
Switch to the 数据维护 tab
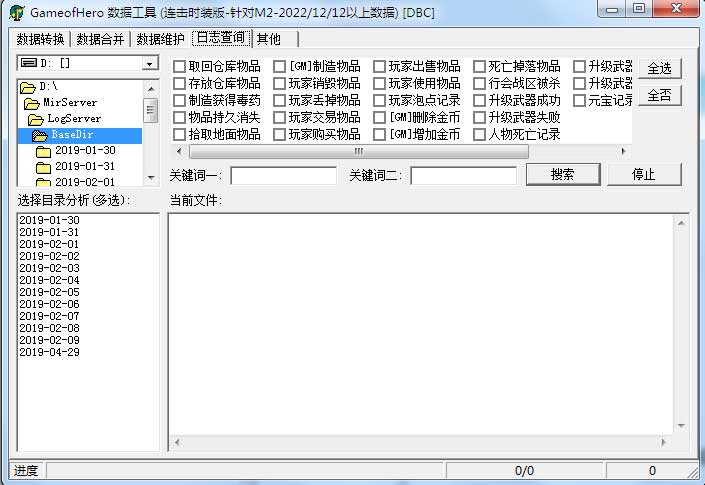tap(161, 39)
